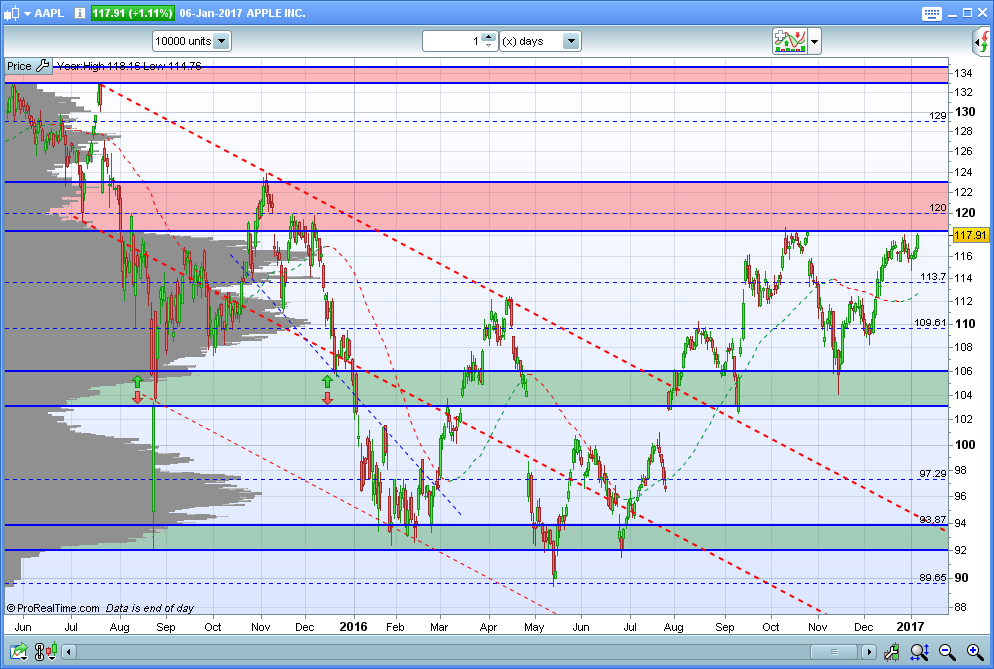
Task: Click the 113.7 level label
Action: tap(933, 277)
